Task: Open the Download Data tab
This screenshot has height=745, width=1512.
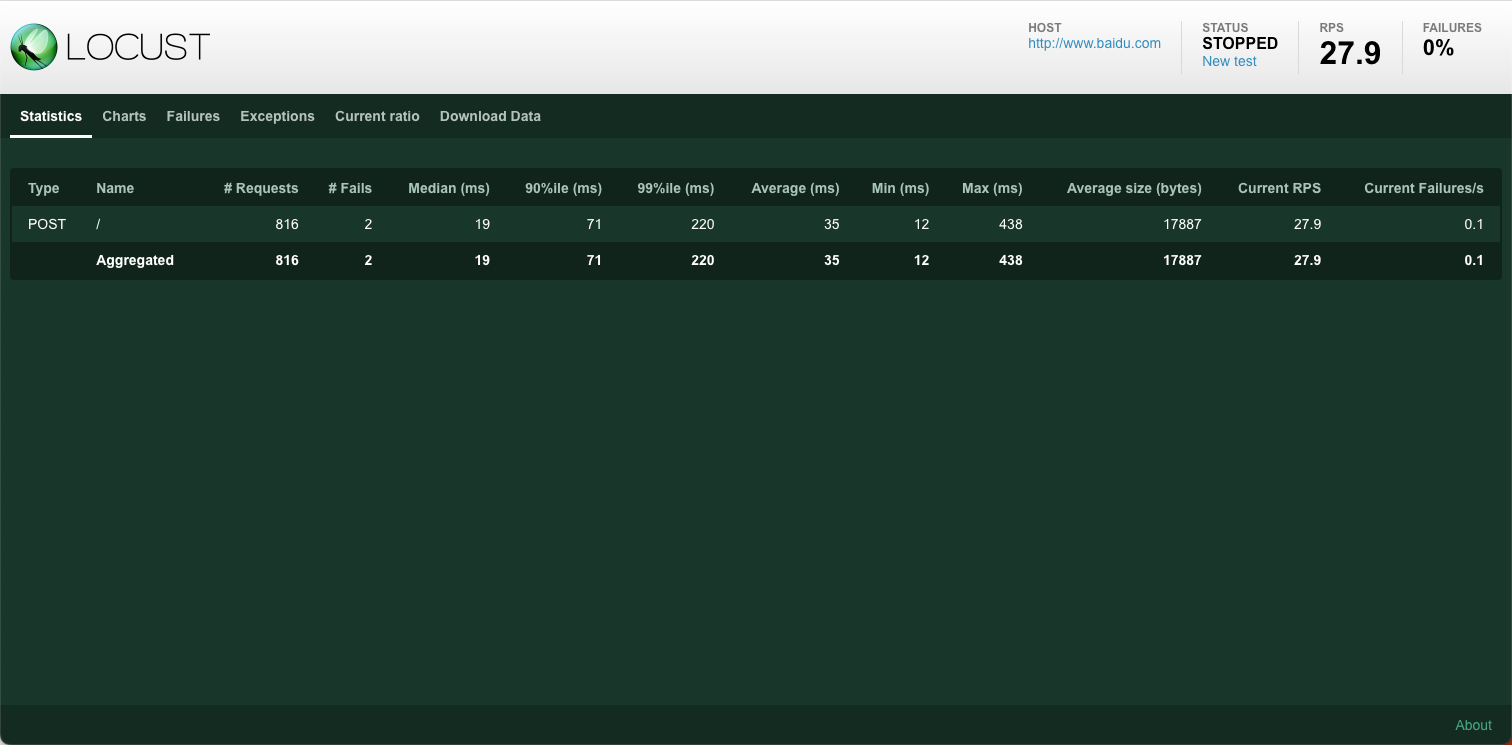Action: (490, 116)
